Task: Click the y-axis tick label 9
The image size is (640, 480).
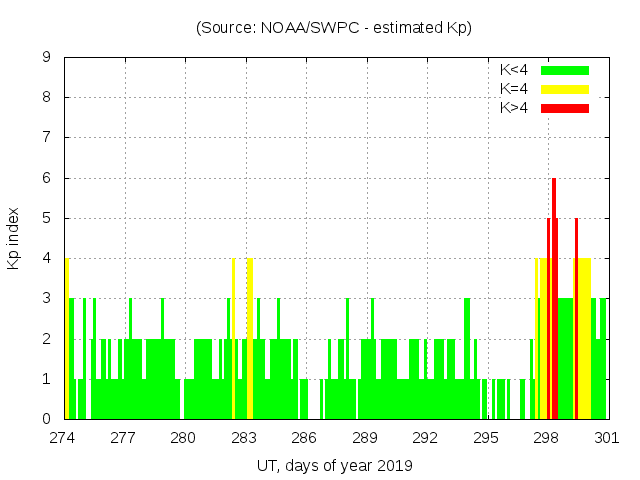Action: pyautogui.click(x=47, y=58)
